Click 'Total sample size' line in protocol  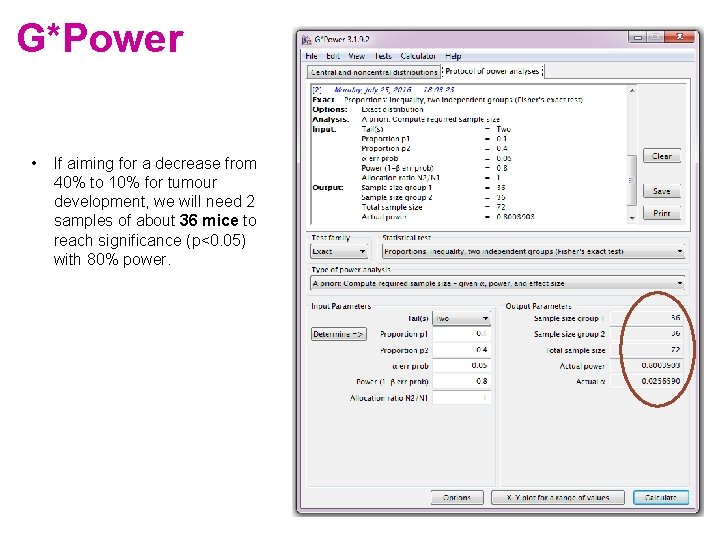click(x=392, y=207)
